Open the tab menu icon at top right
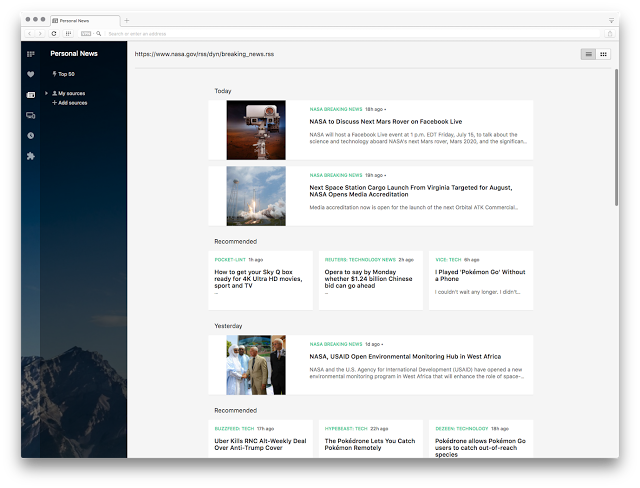The image size is (640, 488). pos(611,20)
